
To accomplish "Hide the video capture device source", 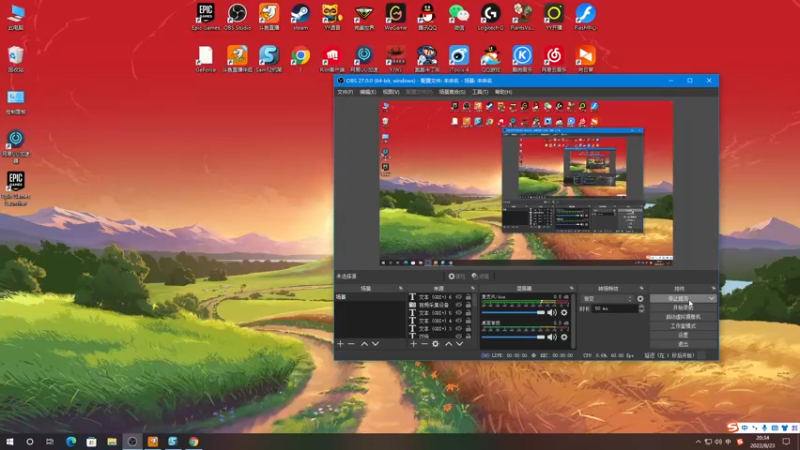I will pos(459,305).
